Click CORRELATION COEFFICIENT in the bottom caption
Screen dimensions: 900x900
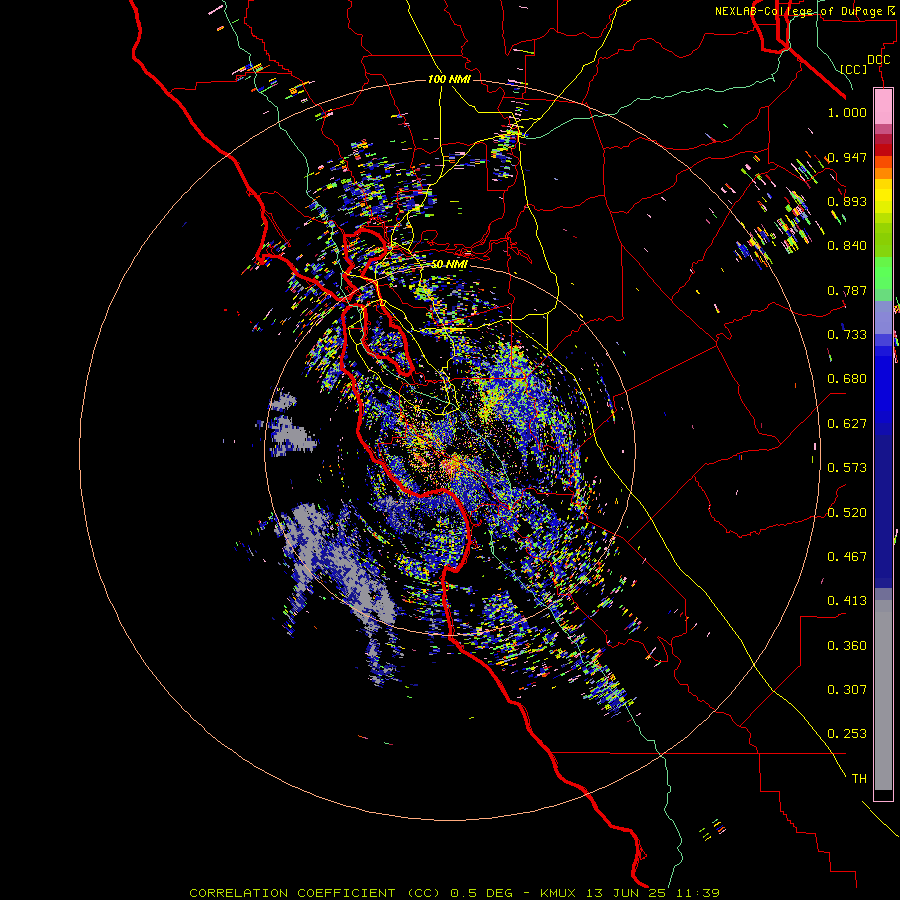[292, 893]
